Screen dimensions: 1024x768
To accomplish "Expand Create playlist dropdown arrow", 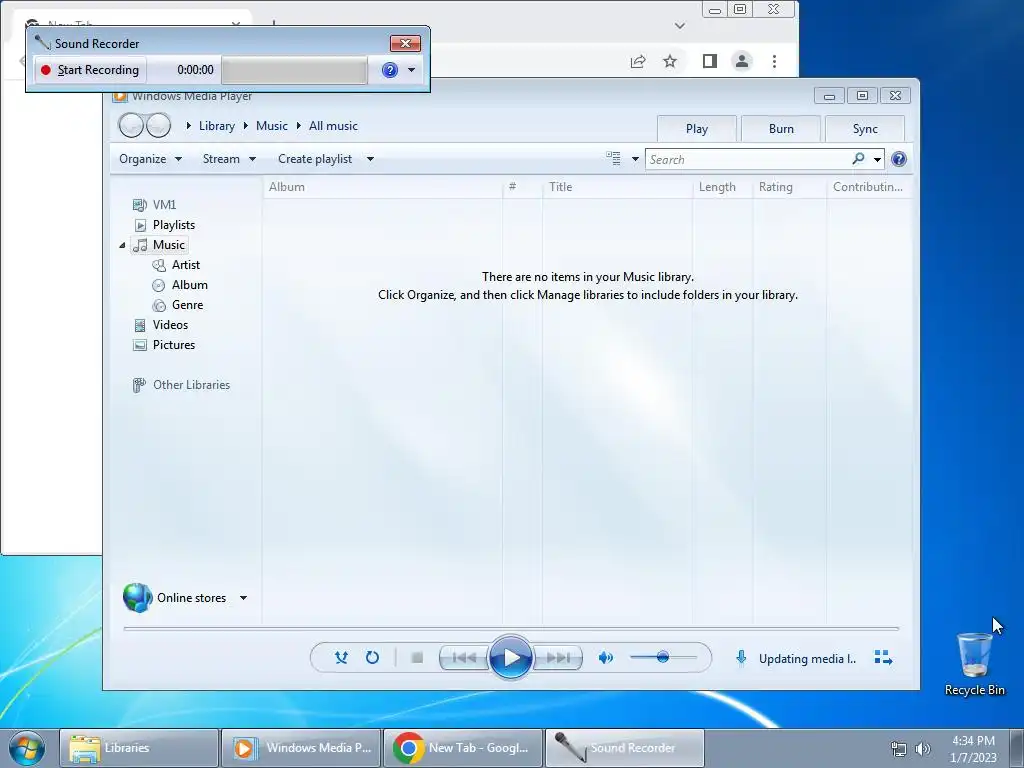I will pyautogui.click(x=370, y=159).
